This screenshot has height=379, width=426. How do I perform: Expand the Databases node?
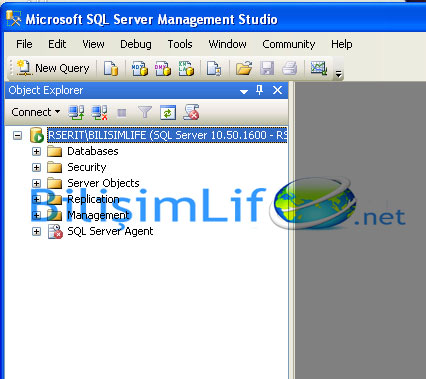pos(36,151)
